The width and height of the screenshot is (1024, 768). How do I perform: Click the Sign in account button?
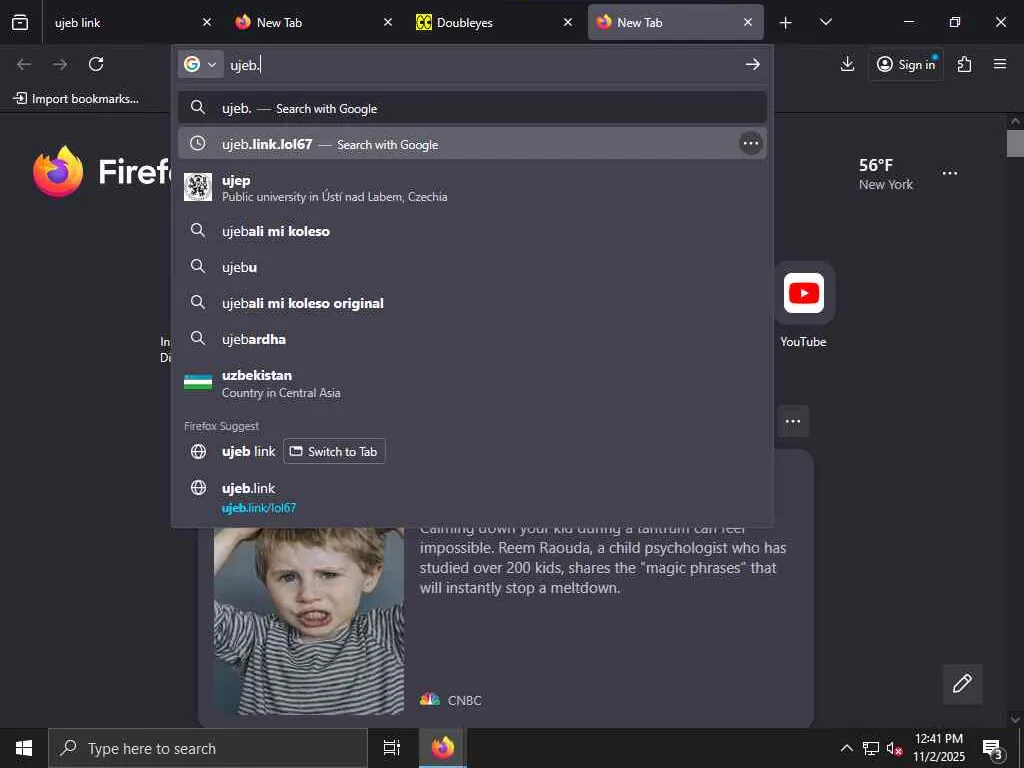[906, 64]
